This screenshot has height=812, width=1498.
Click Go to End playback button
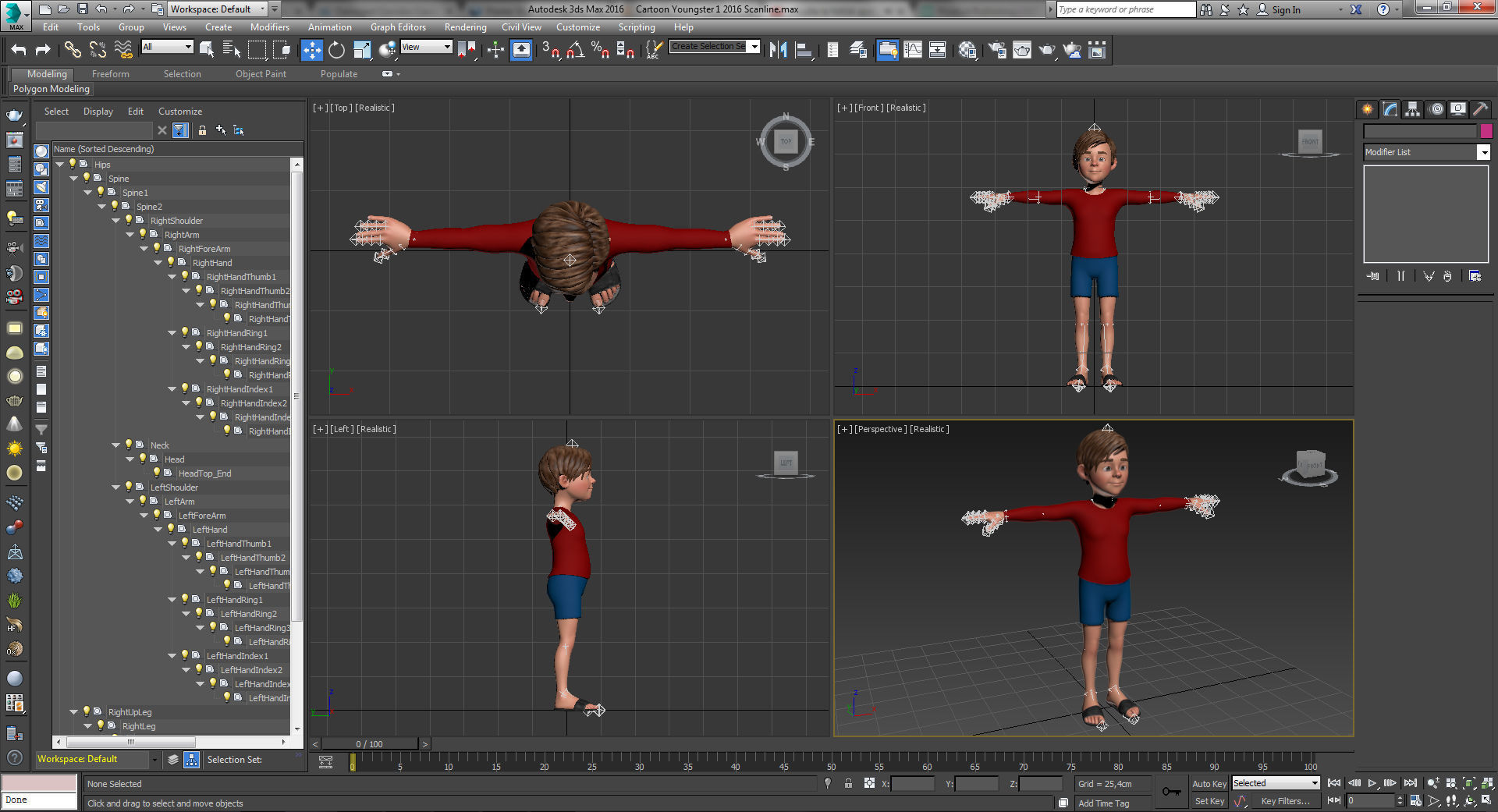point(1410,783)
